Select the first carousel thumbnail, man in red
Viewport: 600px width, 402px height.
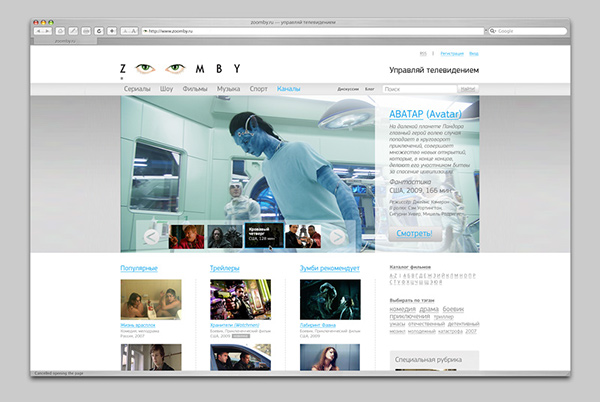click(x=186, y=236)
